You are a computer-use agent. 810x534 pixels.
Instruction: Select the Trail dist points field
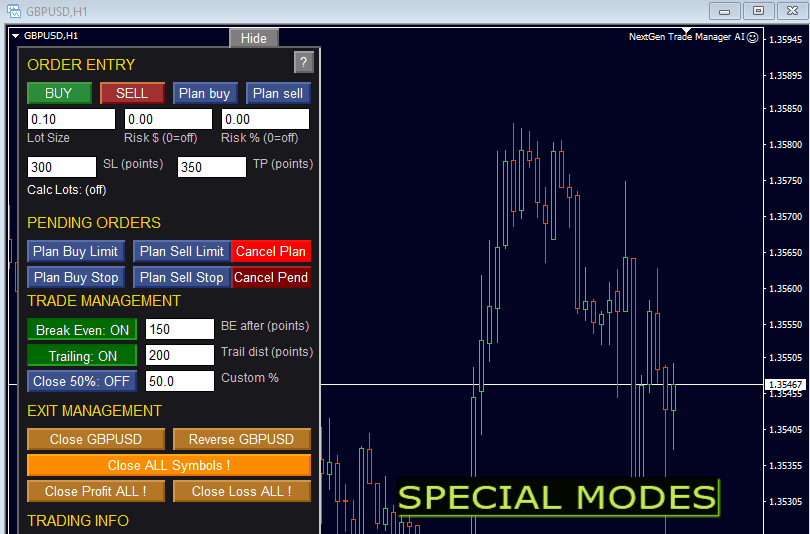(x=180, y=355)
